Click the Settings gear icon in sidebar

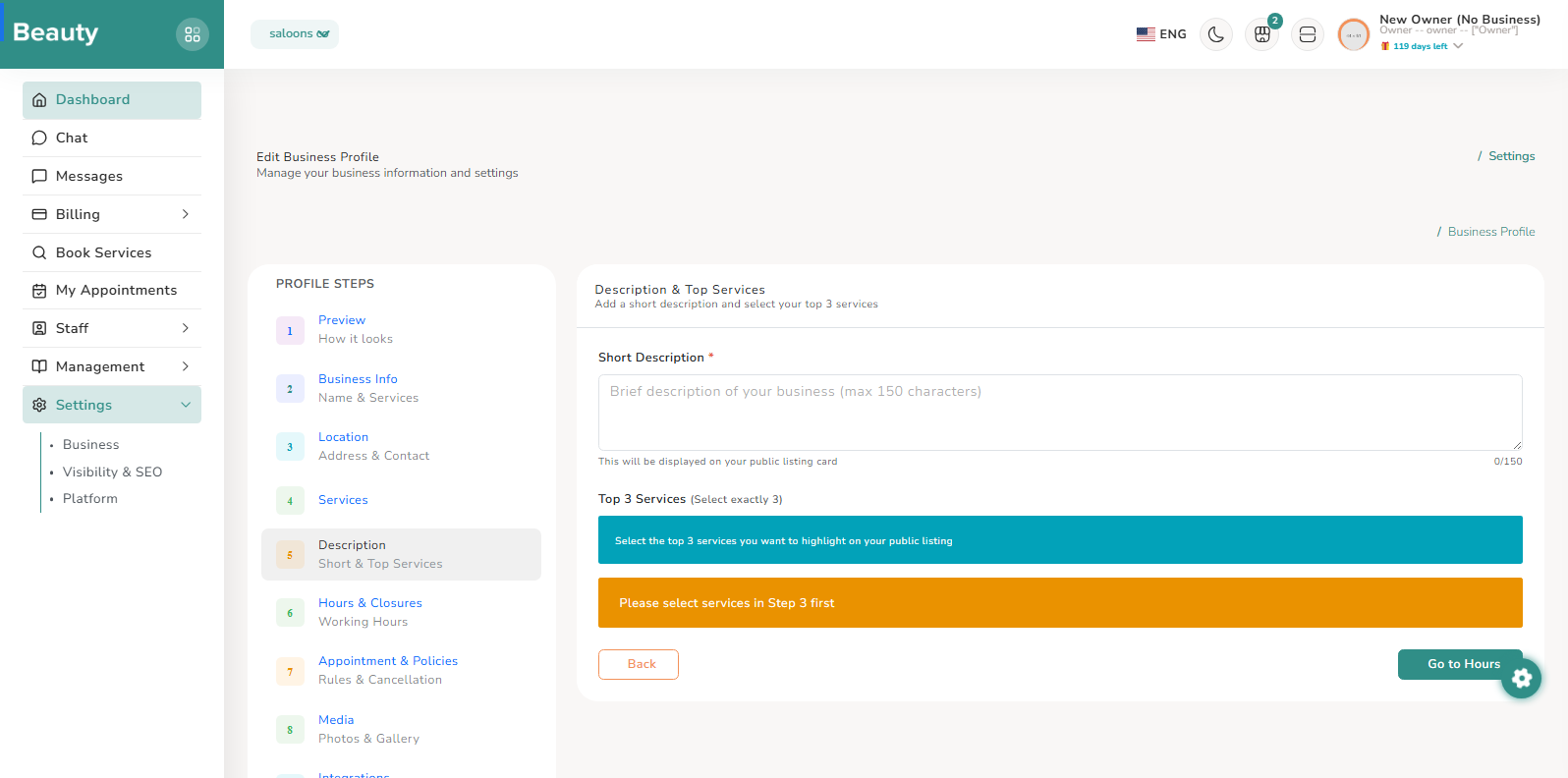tap(39, 405)
